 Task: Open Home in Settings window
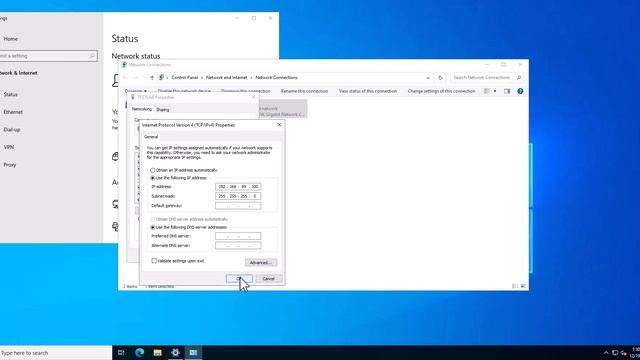click(11, 39)
